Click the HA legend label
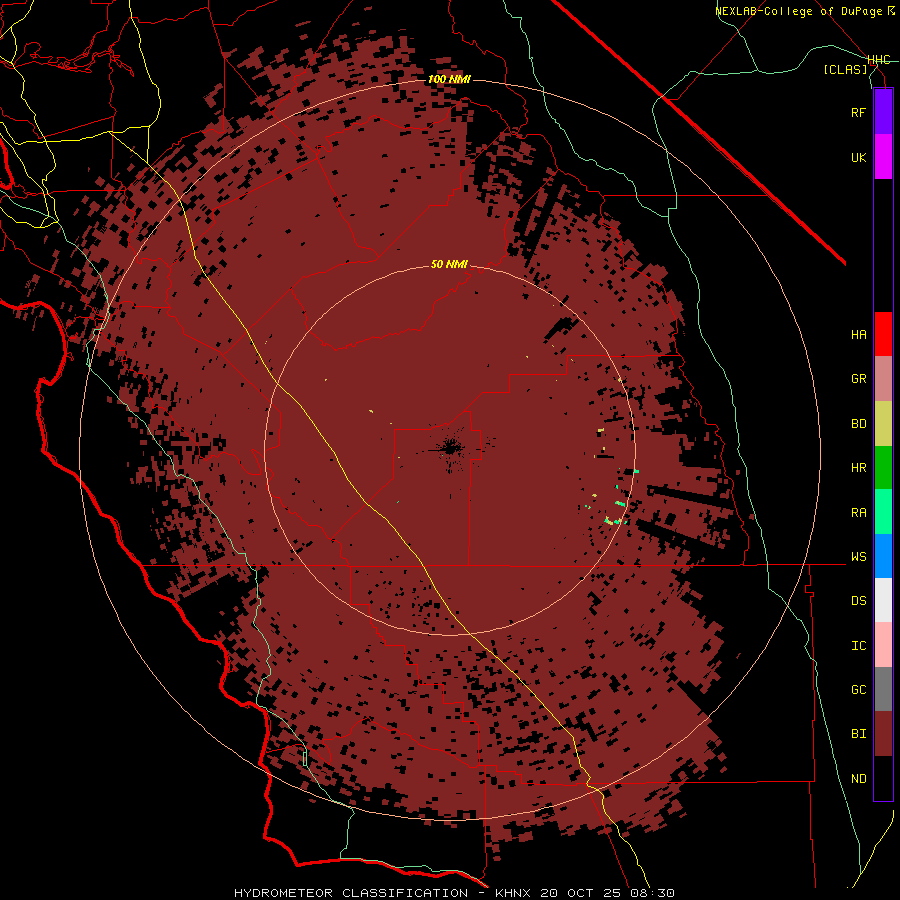 [858, 335]
